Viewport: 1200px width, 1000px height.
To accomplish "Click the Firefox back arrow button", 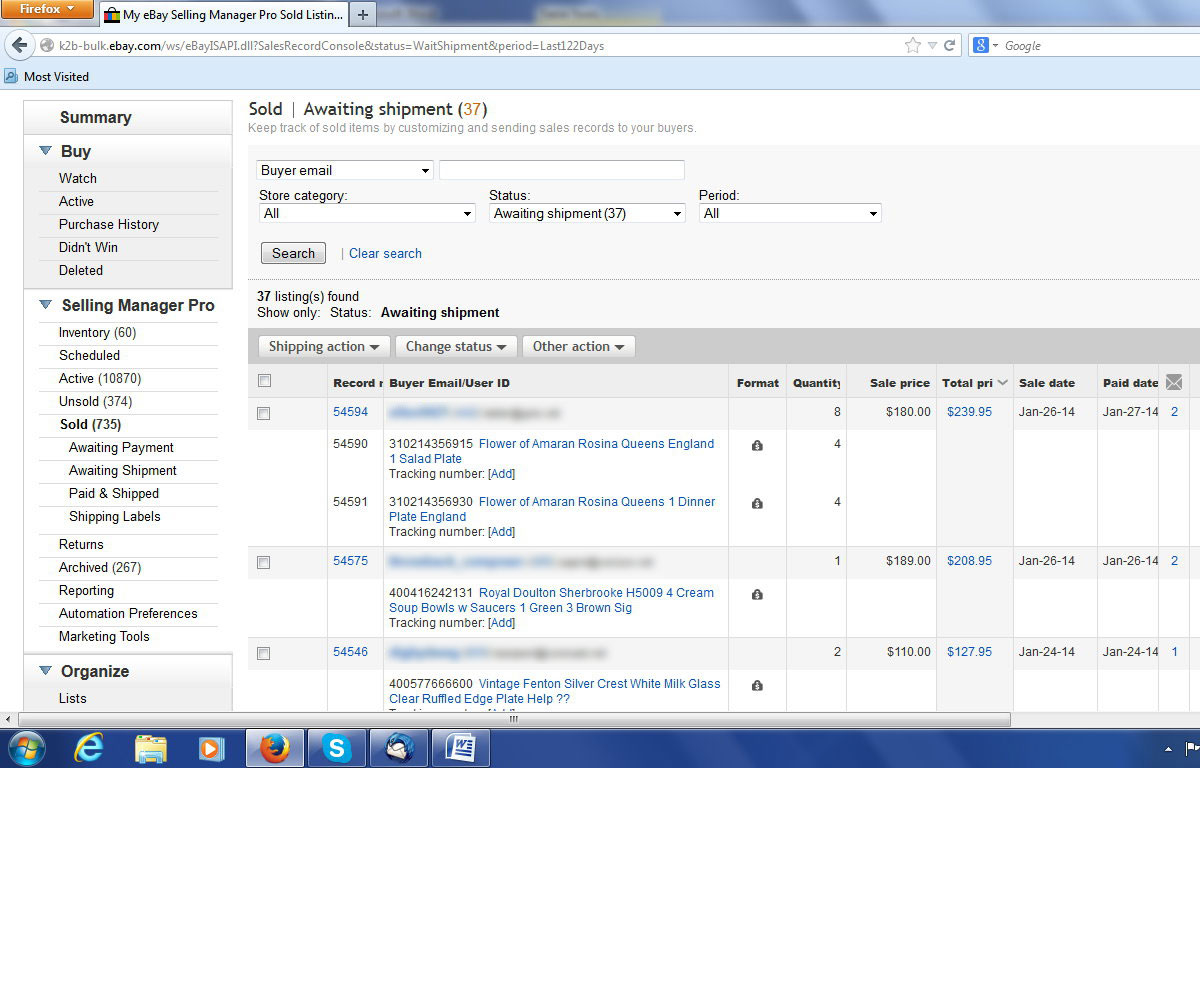I will (19, 45).
